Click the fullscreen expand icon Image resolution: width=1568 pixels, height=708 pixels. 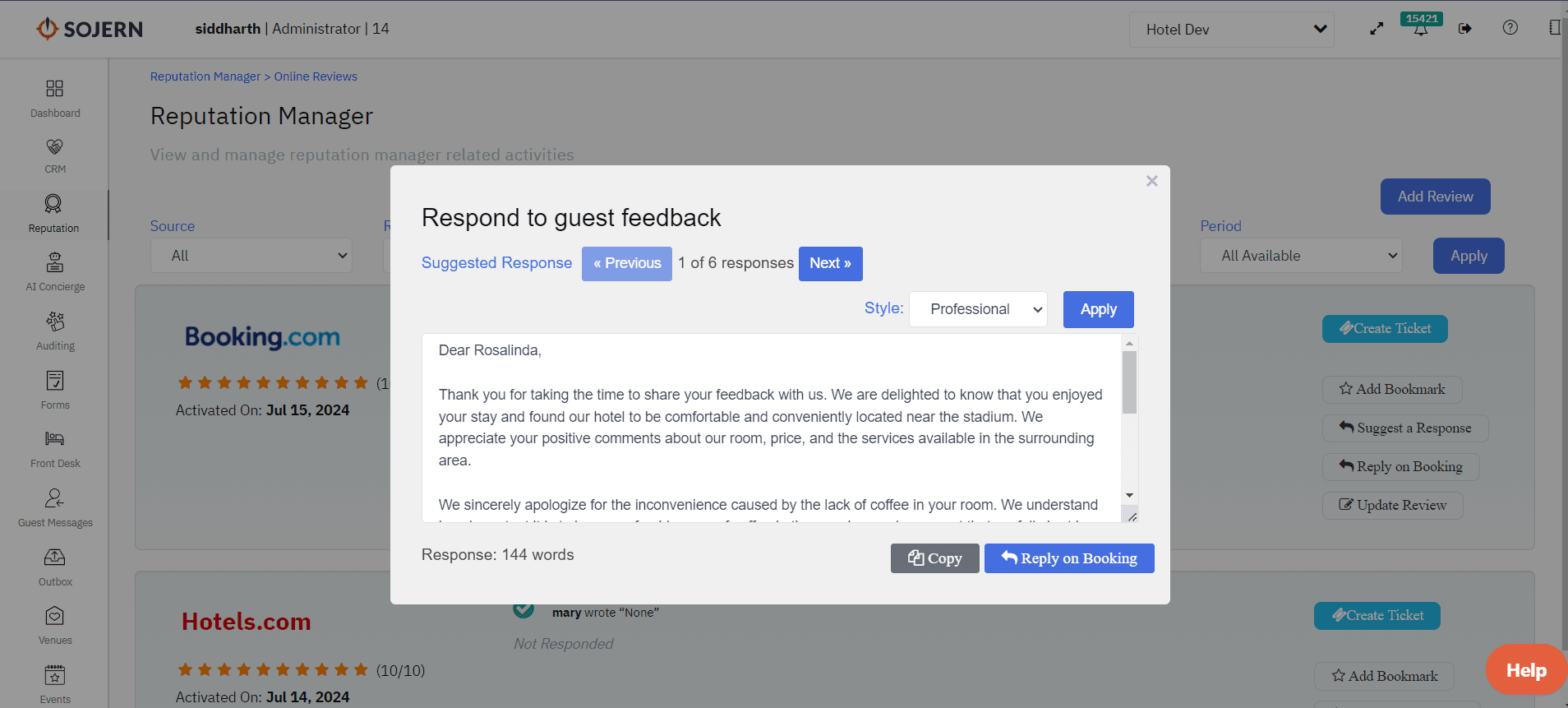point(1377,27)
